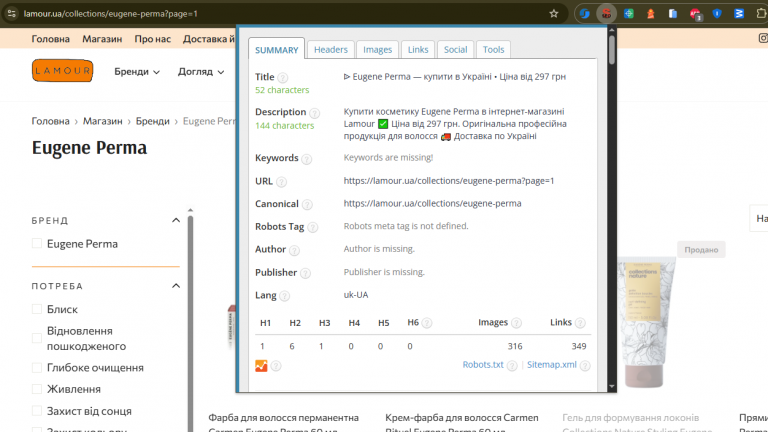Show help for Author field
The image size is (768, 432).
pyautogui.click(x=294, y=250)
